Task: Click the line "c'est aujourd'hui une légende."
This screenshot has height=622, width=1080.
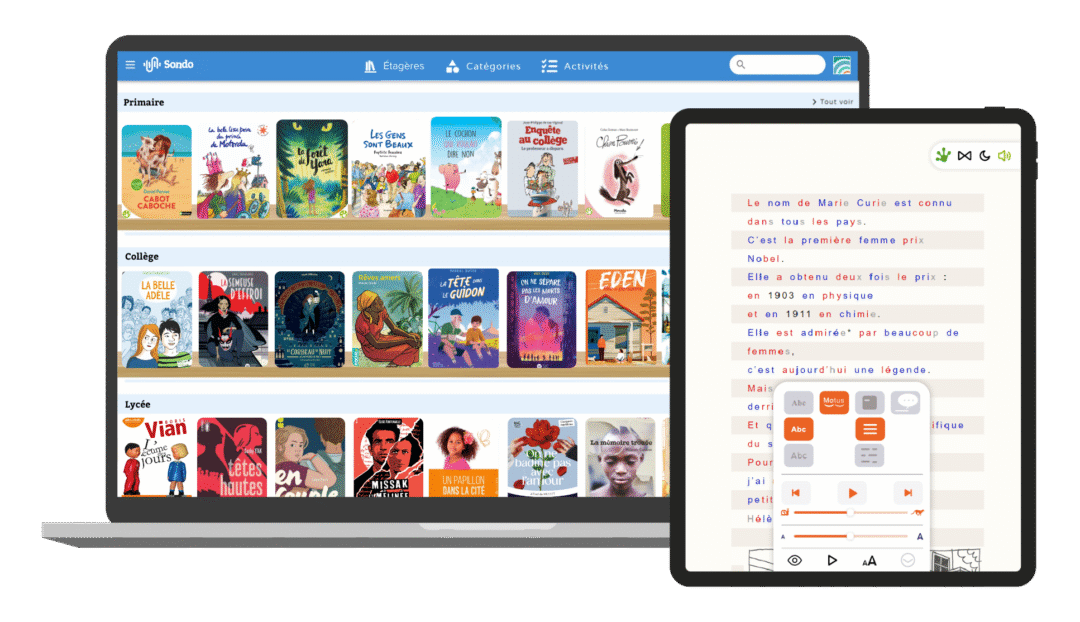Action: 839,370
